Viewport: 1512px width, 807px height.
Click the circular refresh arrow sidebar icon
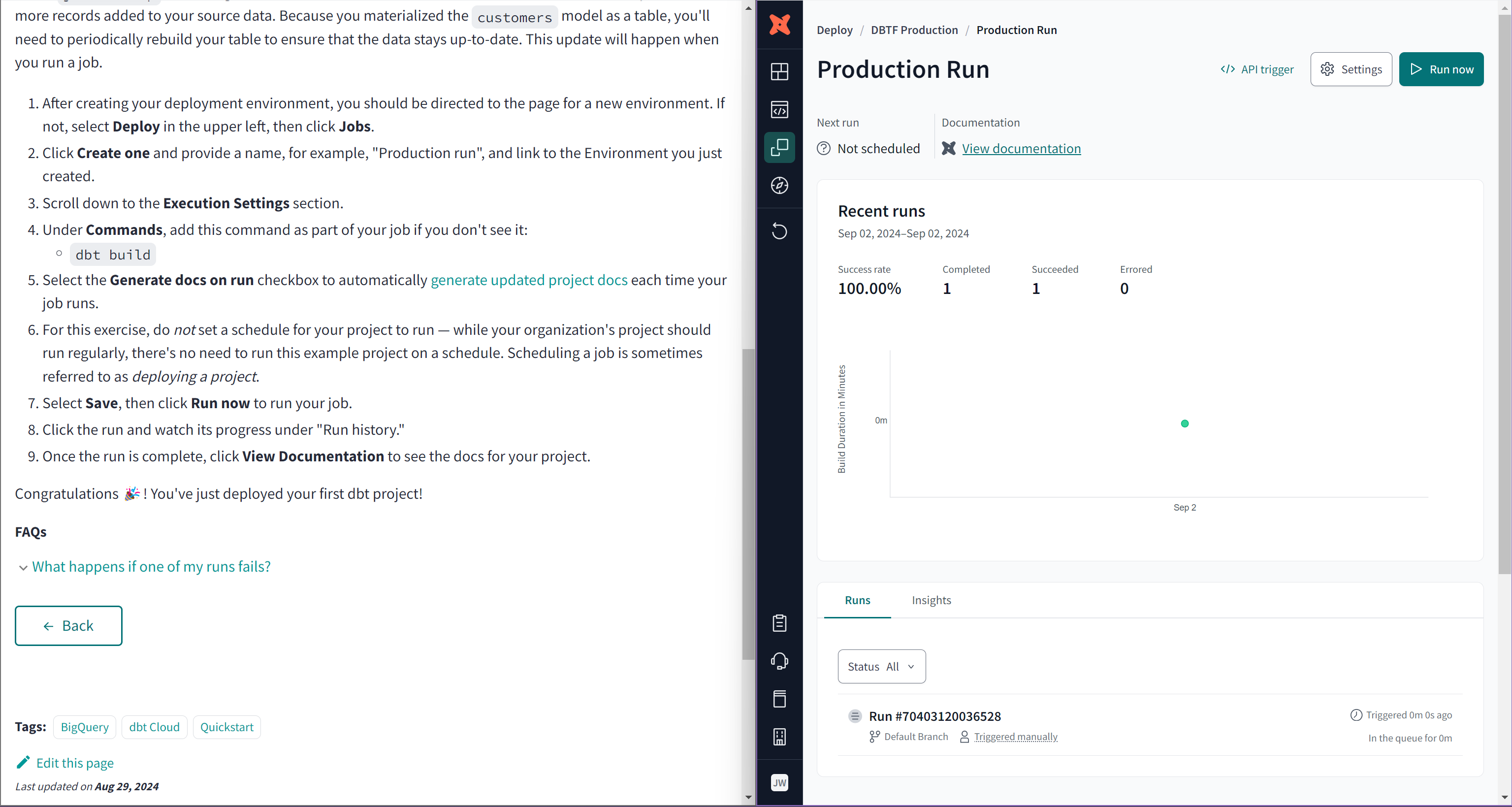pos(779,230)
